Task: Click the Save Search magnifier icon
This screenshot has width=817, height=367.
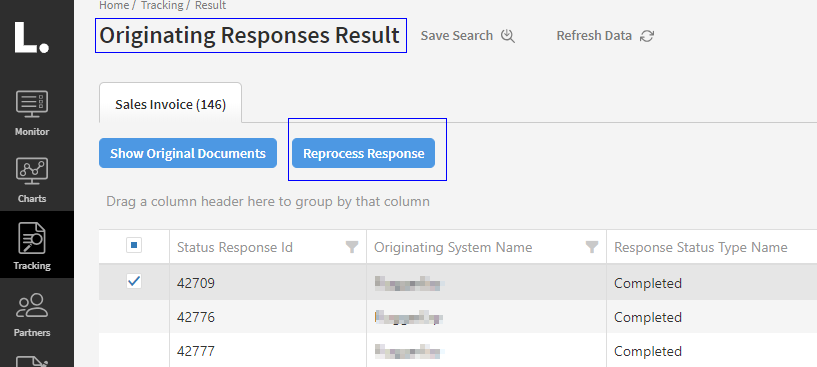Action: [508, 36]
